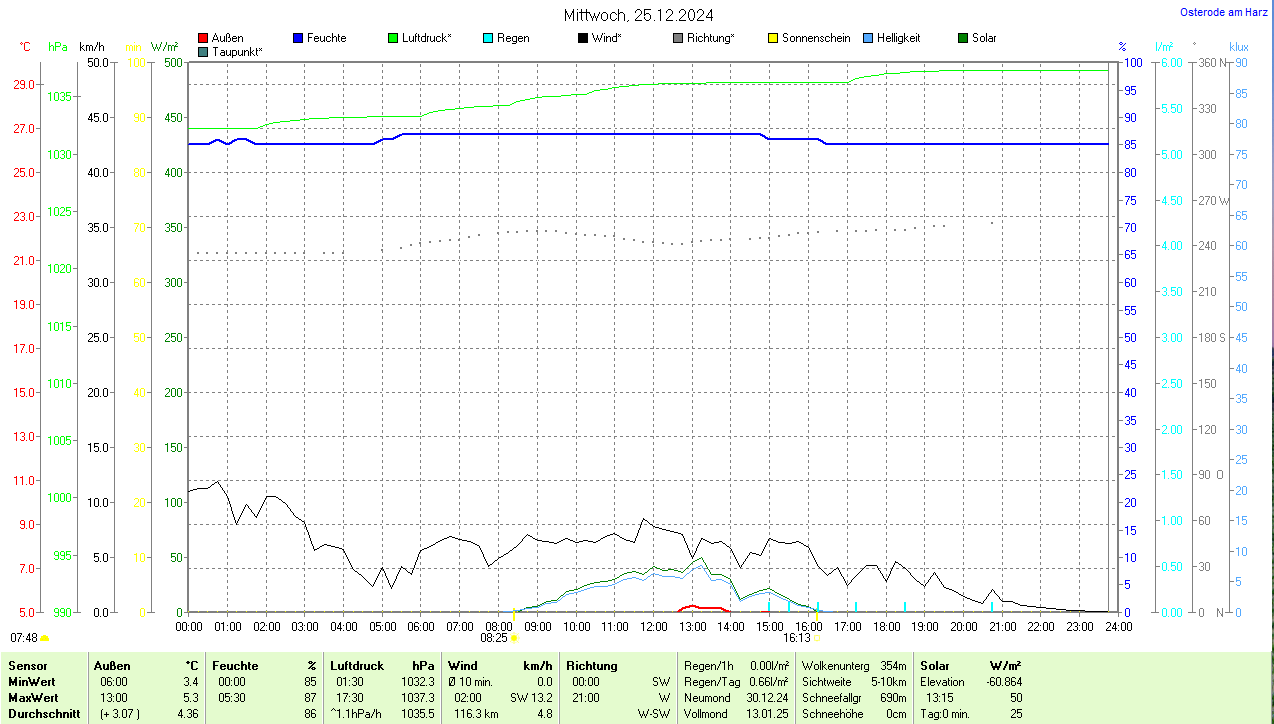Image resolution: width=1274 pixels, height=724 pixels.
Task: Click the black Wind legend square
Action: pyautogui.click(x=583, y=38)
